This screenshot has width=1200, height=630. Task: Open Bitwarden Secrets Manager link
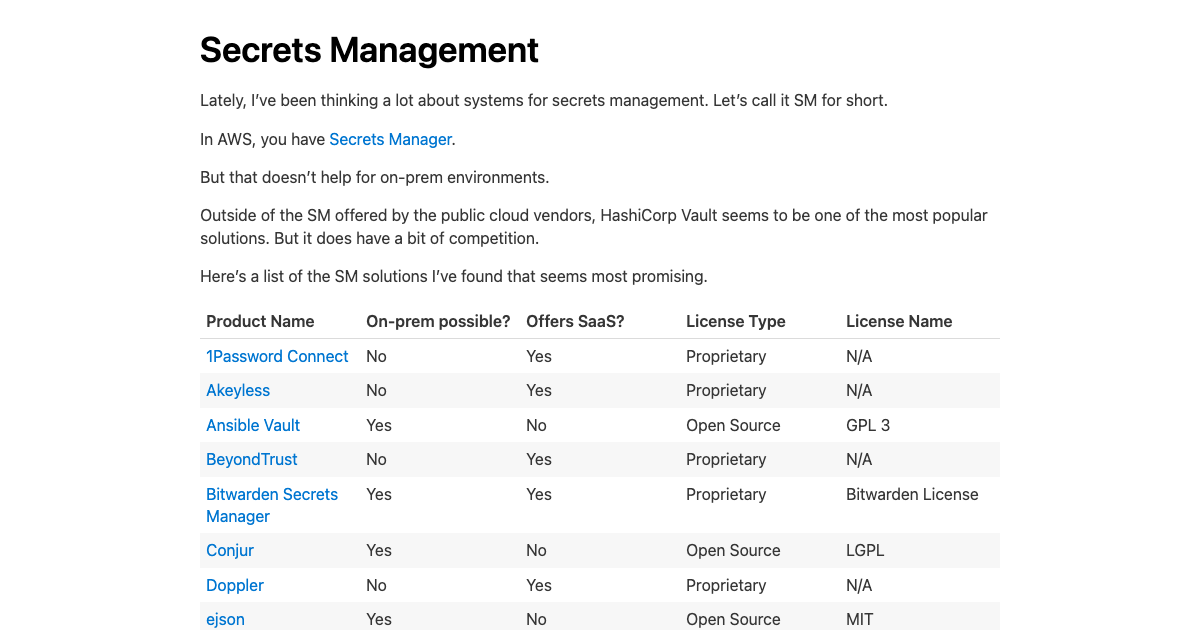(272, 505)
